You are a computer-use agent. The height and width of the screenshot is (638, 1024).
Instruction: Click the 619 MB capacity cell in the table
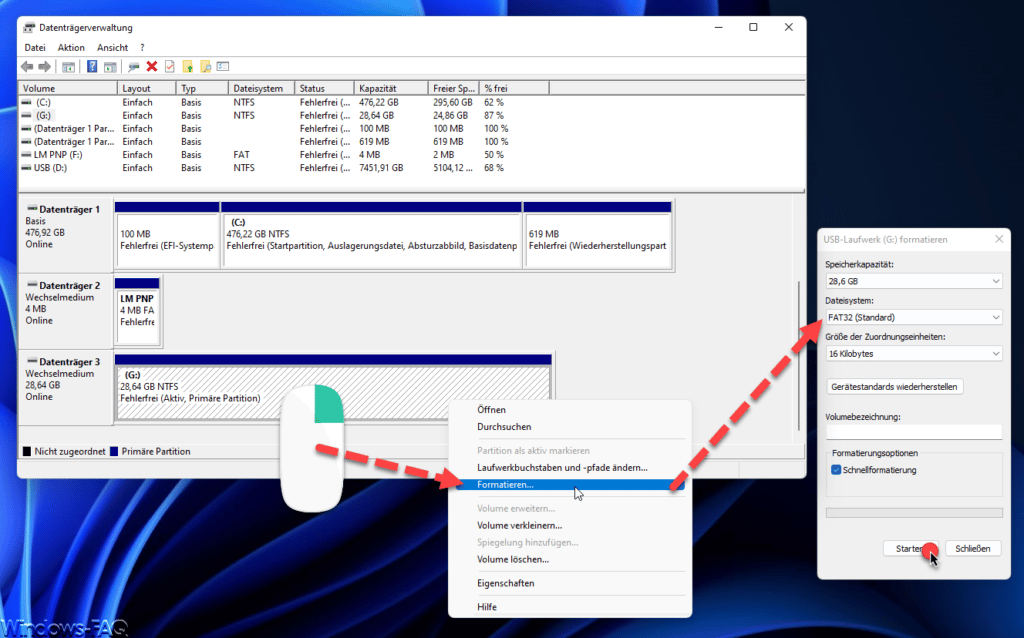click(x=374, y=142)
